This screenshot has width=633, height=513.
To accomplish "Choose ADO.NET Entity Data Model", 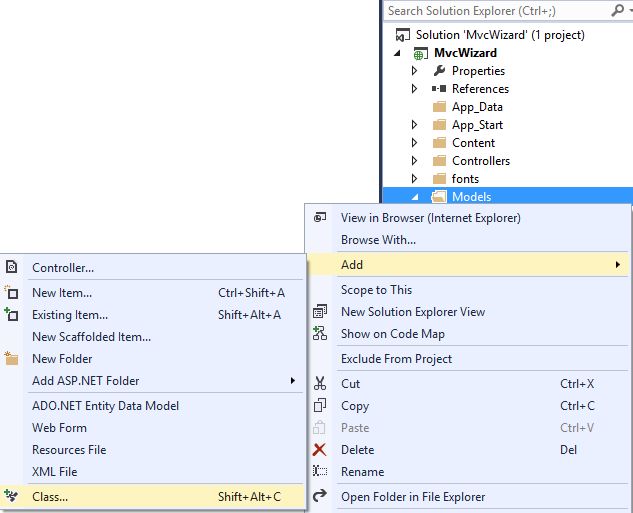I will (x=153, y=406).
